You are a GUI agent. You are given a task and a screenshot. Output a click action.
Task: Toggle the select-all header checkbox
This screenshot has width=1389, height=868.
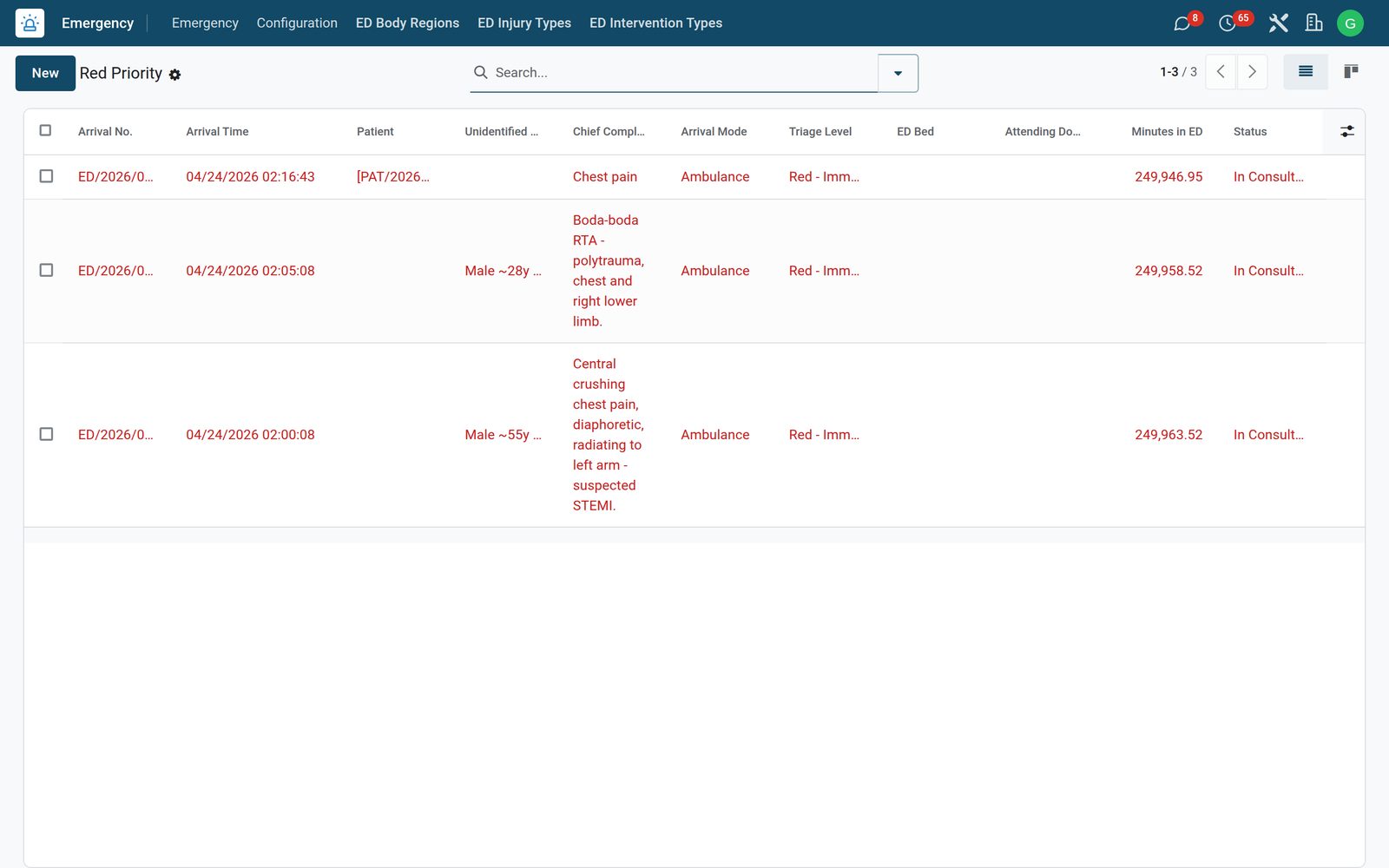[46, 130]
